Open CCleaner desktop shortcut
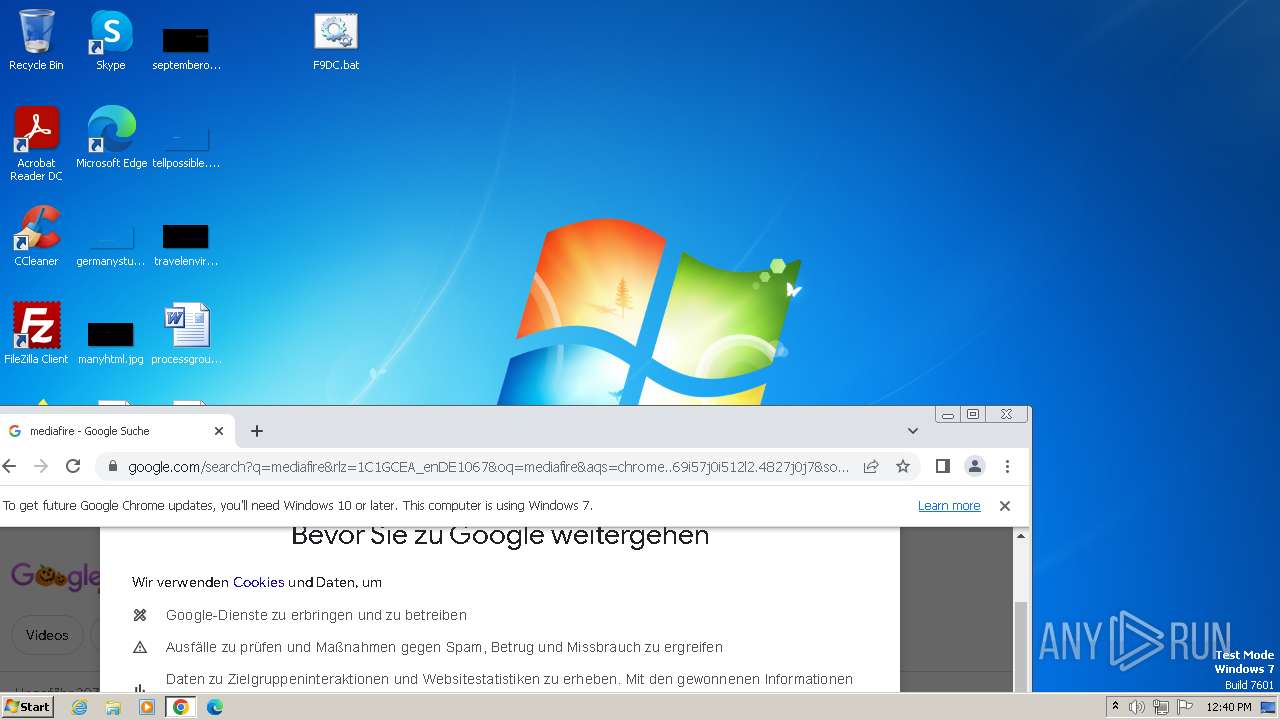Image resolution: width=1280 pixels, height=720 pixels. pyautogui.click(x=36, y=236)
